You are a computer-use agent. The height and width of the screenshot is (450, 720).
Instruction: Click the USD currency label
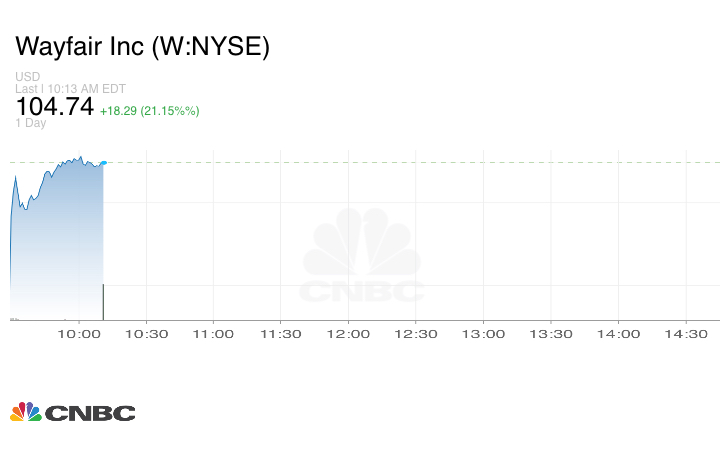pyautogui.click(x=26, y=77)
